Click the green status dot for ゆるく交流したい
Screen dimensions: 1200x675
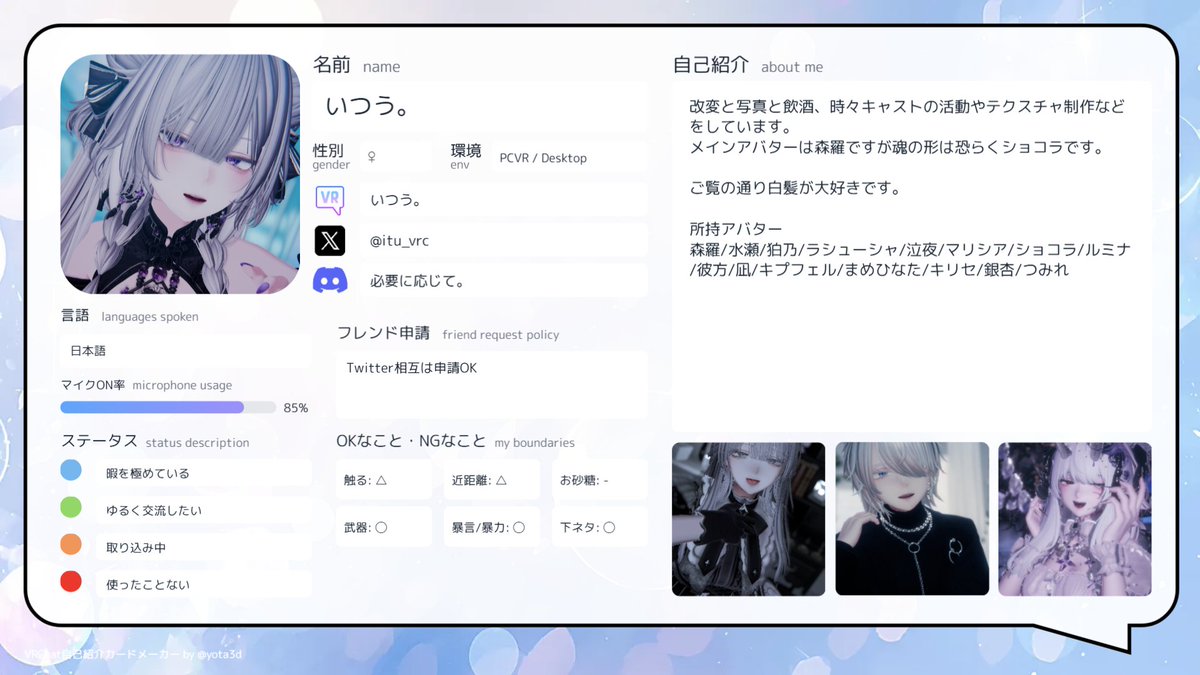(x=70, y=507)
